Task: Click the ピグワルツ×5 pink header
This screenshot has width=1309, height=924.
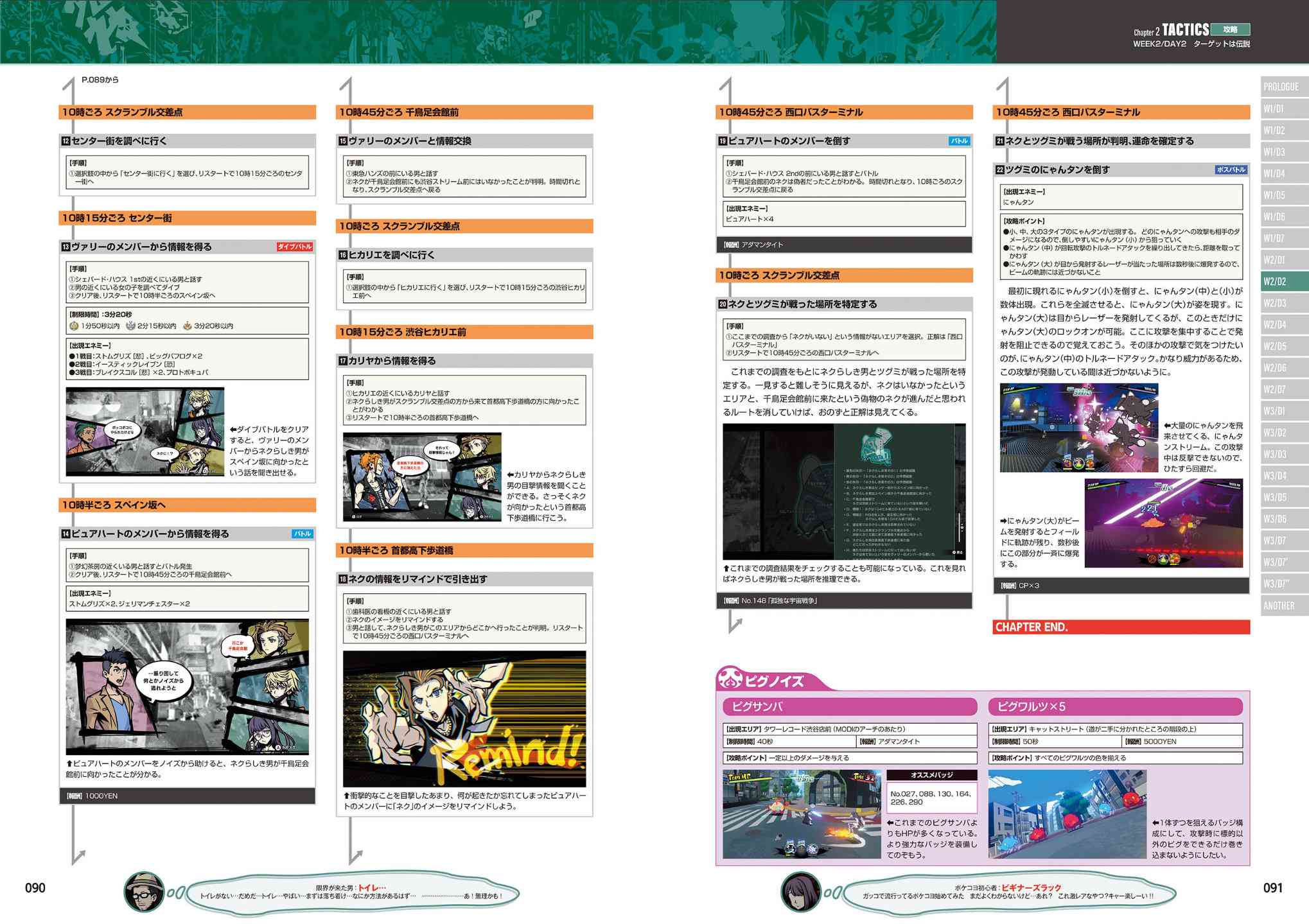Action: 1115,706
